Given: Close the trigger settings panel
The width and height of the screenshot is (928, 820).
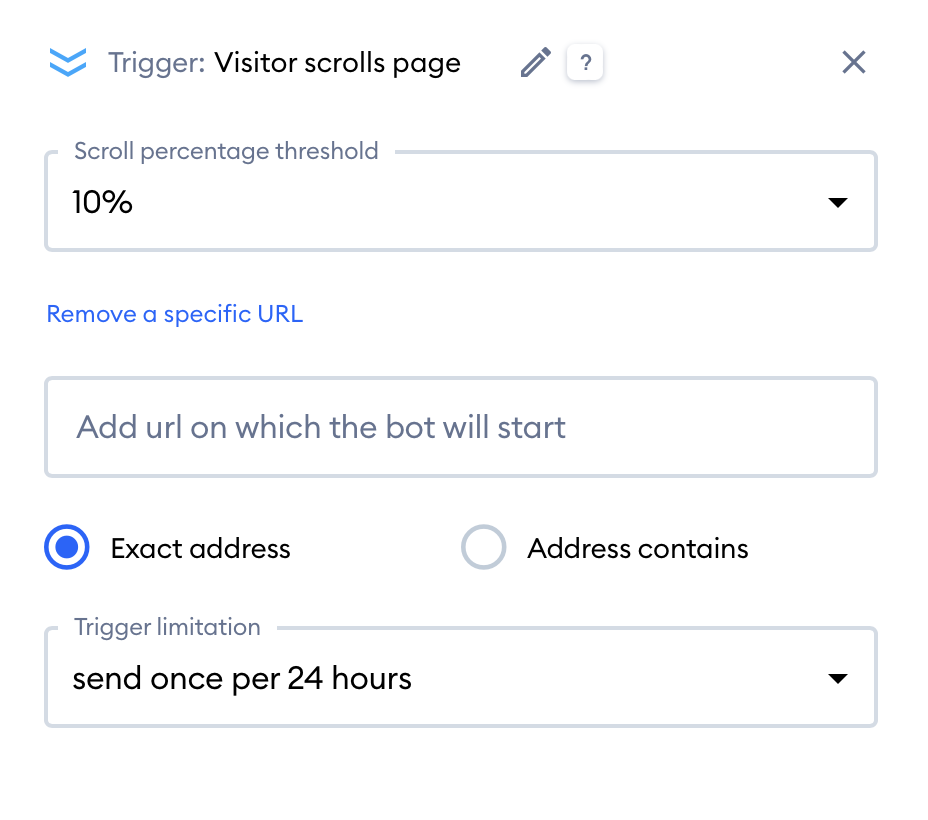Looking at the screenshot, I should tap(853, 63).
